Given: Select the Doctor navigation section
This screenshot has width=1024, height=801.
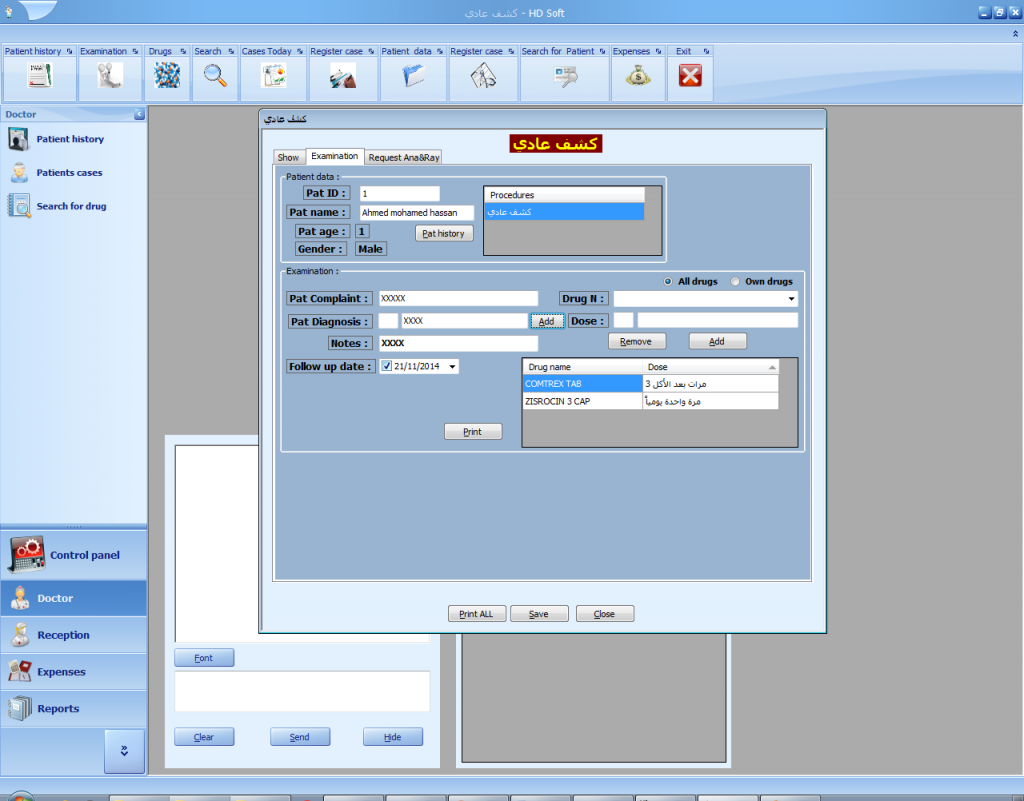Looking at the screenshot, I should [x=73, y=598].
